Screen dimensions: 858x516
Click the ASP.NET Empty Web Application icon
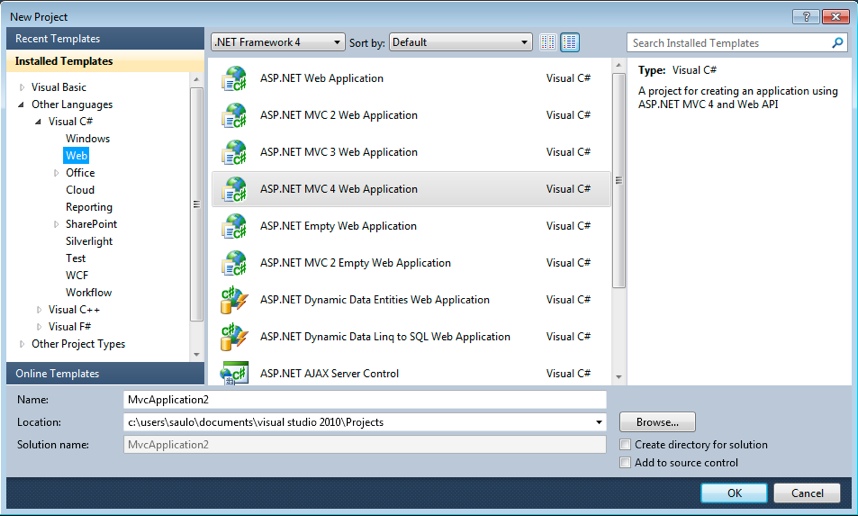click(x=234, y=227)
